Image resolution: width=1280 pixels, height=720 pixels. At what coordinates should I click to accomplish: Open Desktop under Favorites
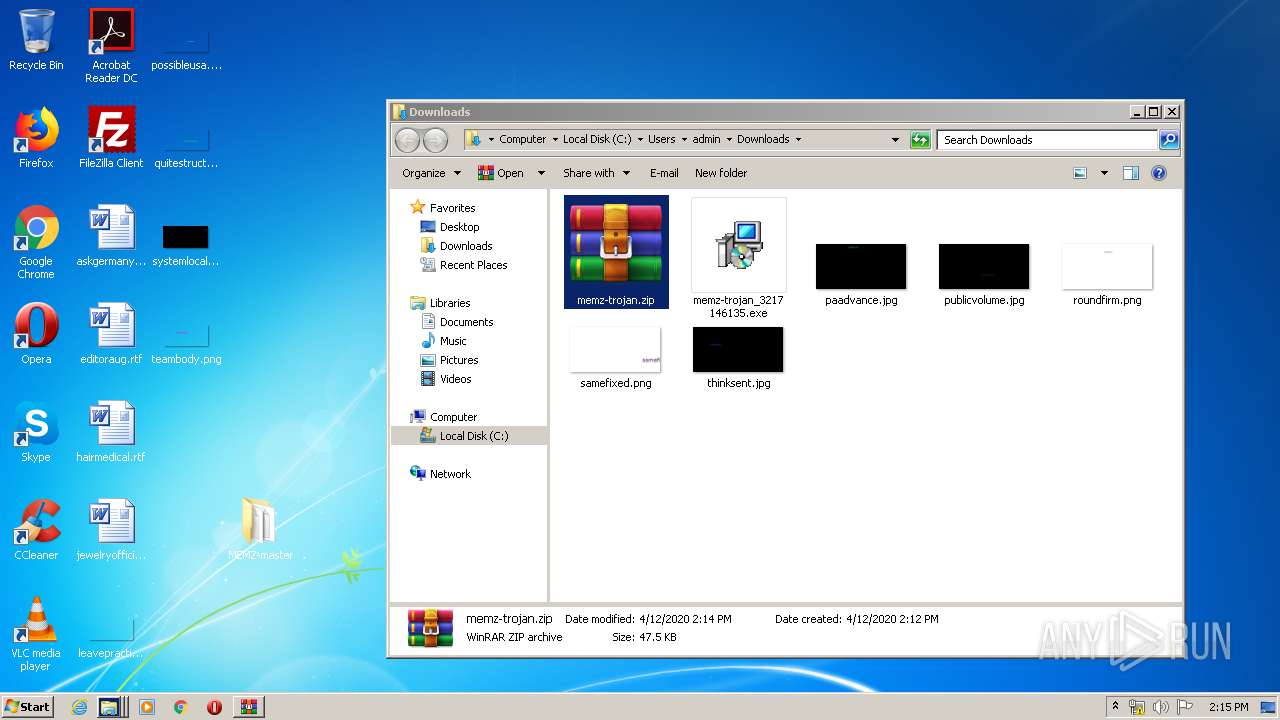click(459, 227)
